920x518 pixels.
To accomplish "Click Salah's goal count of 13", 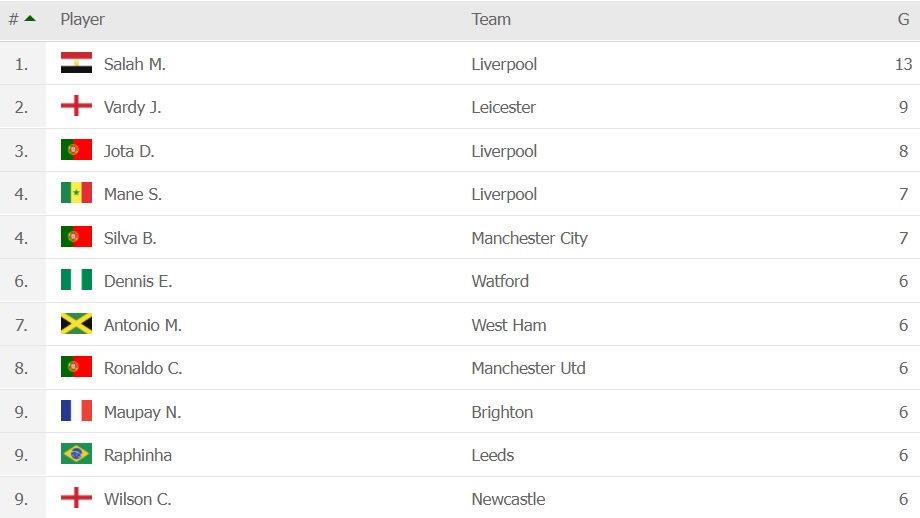I will pos(903,64).
